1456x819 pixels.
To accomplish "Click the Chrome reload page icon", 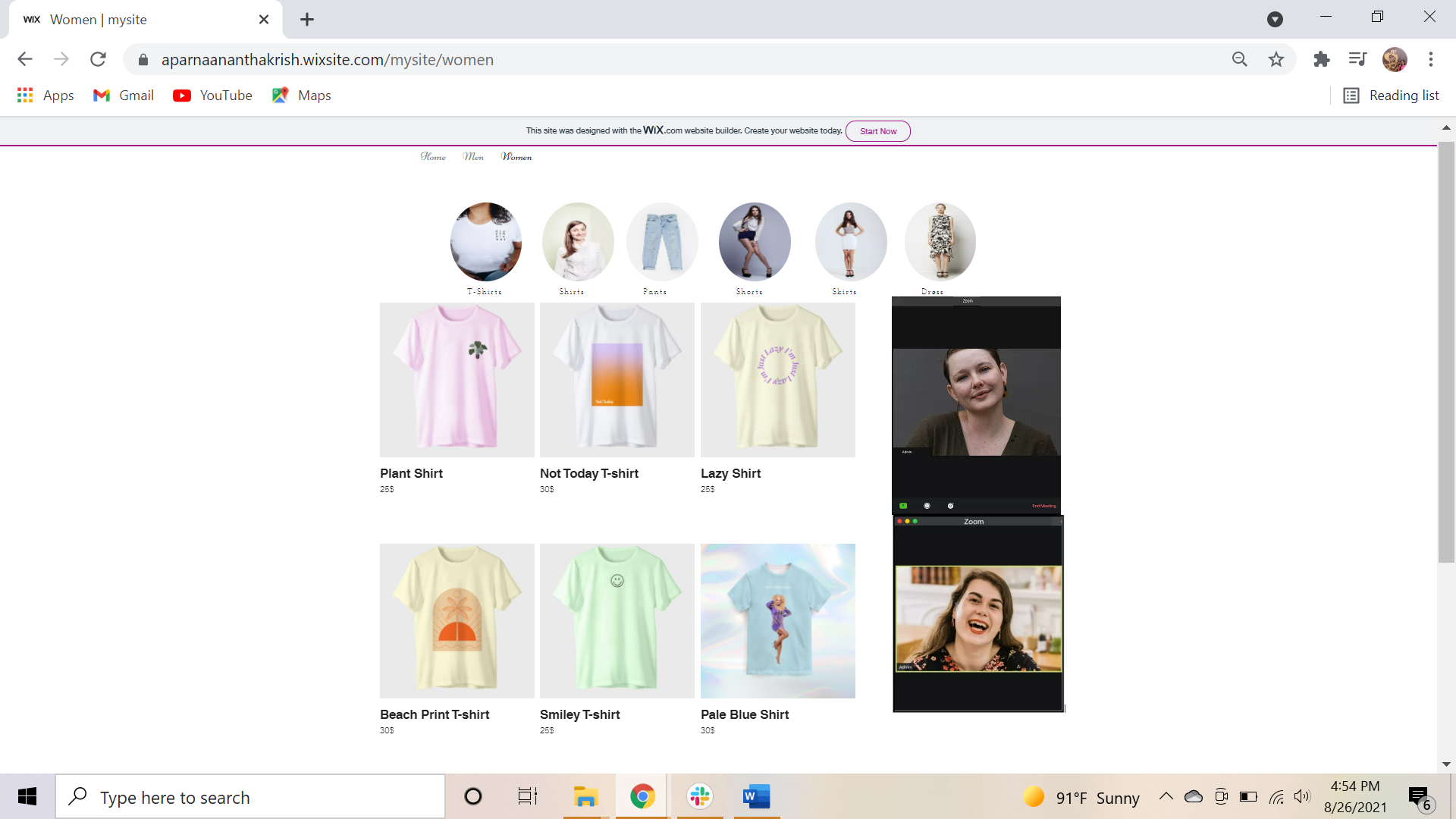I will pos(98,59).
